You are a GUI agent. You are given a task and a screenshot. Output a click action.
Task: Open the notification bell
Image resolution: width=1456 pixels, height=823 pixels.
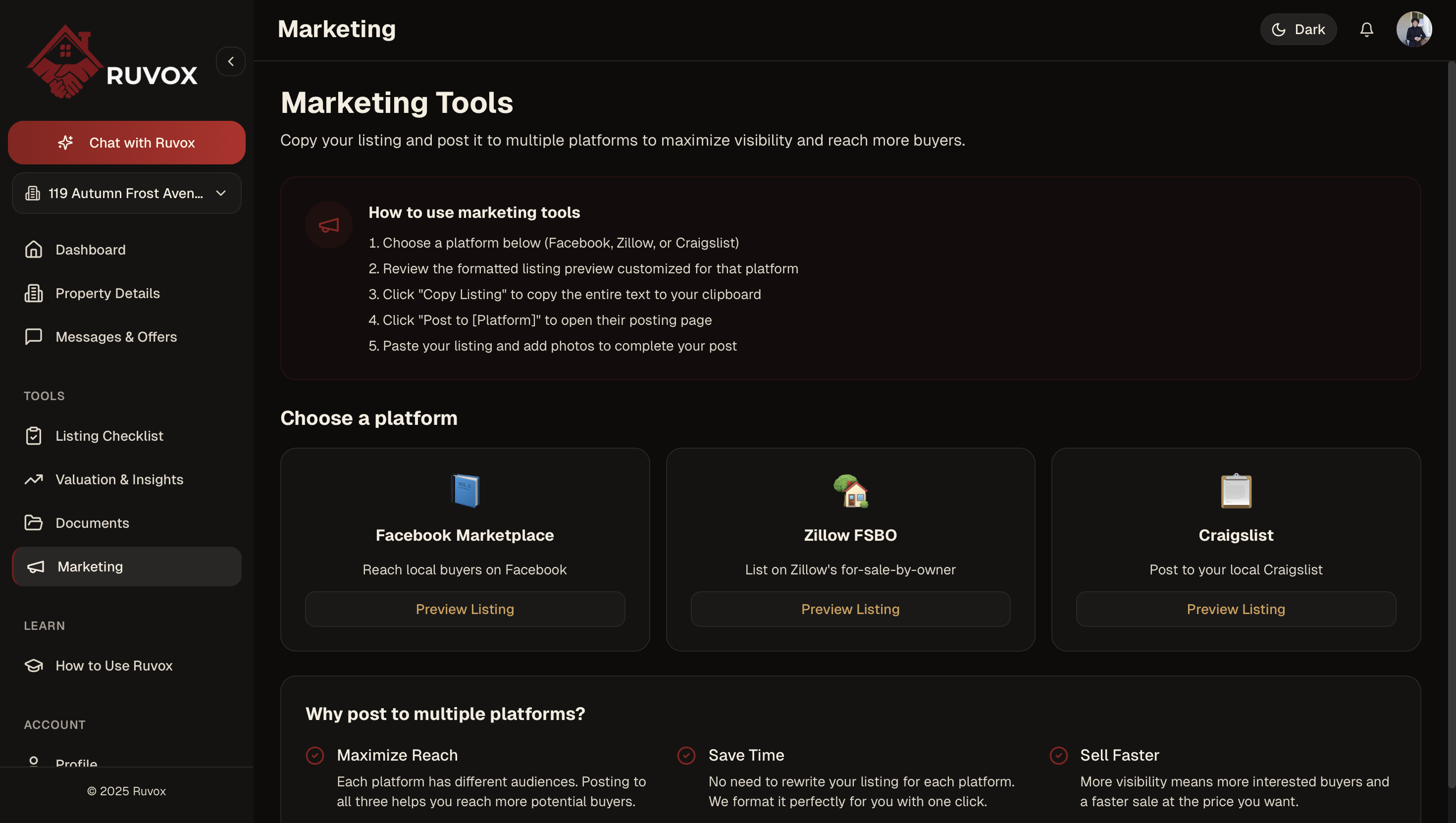(x=1367, y=29)
